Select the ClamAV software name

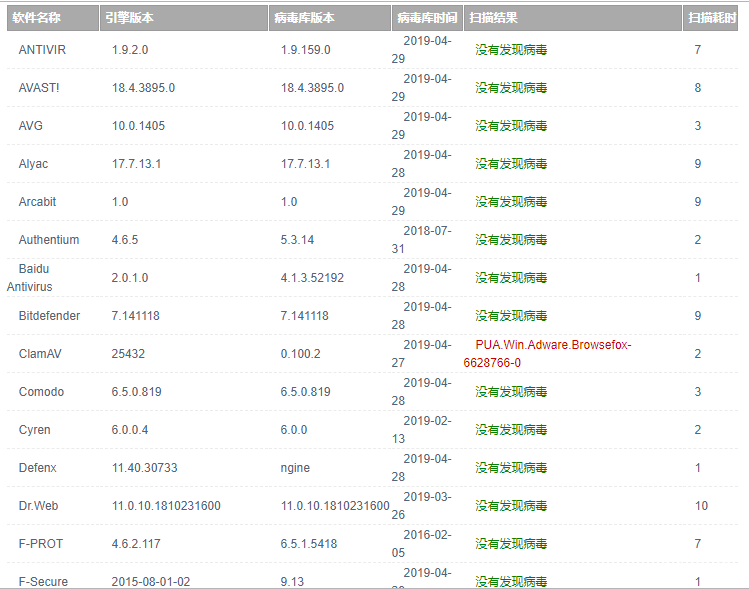coord(40,353)
